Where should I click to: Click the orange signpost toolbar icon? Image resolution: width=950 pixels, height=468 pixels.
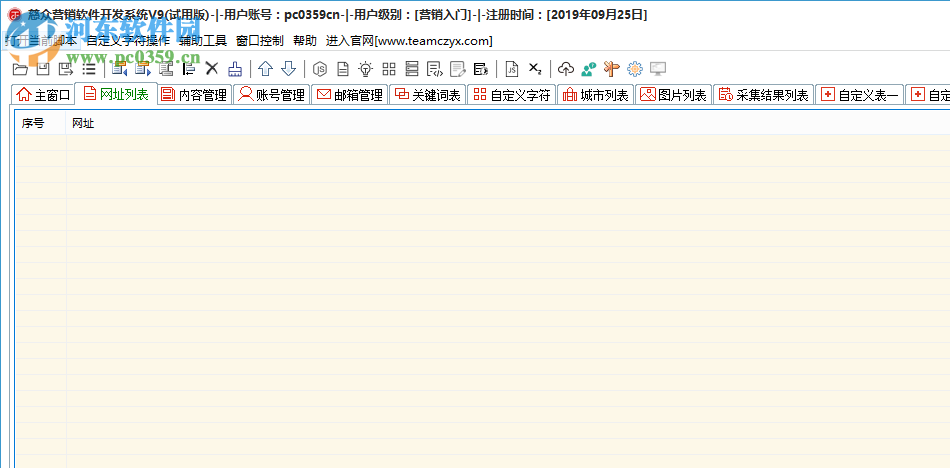612,69
